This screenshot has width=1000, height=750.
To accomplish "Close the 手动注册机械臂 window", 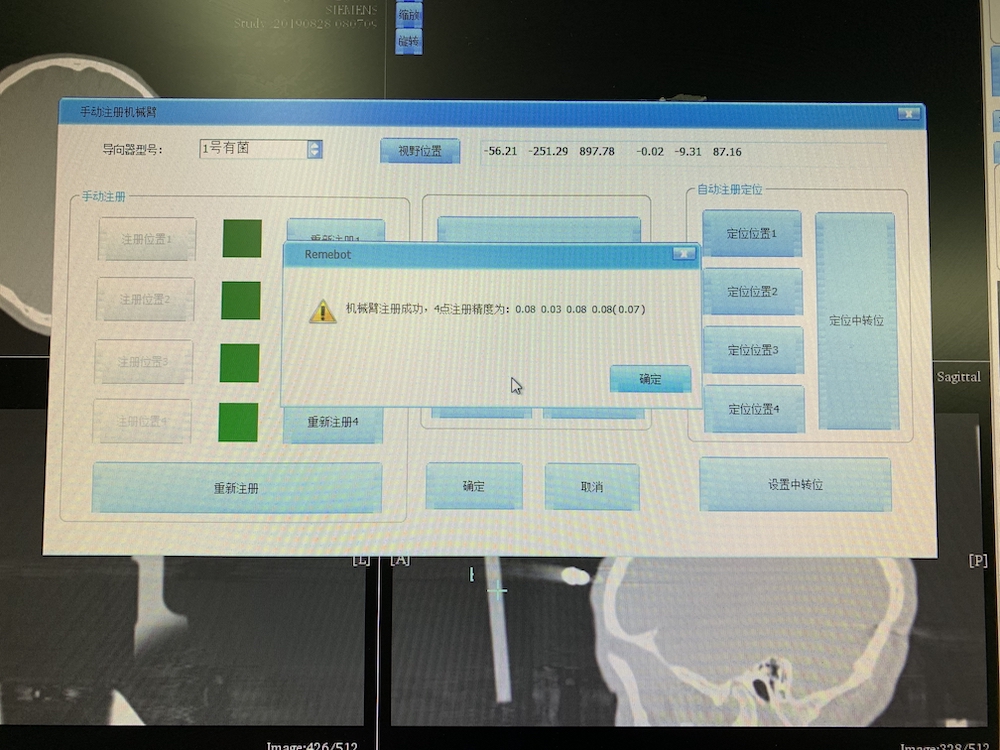I will tap(907, 113).
